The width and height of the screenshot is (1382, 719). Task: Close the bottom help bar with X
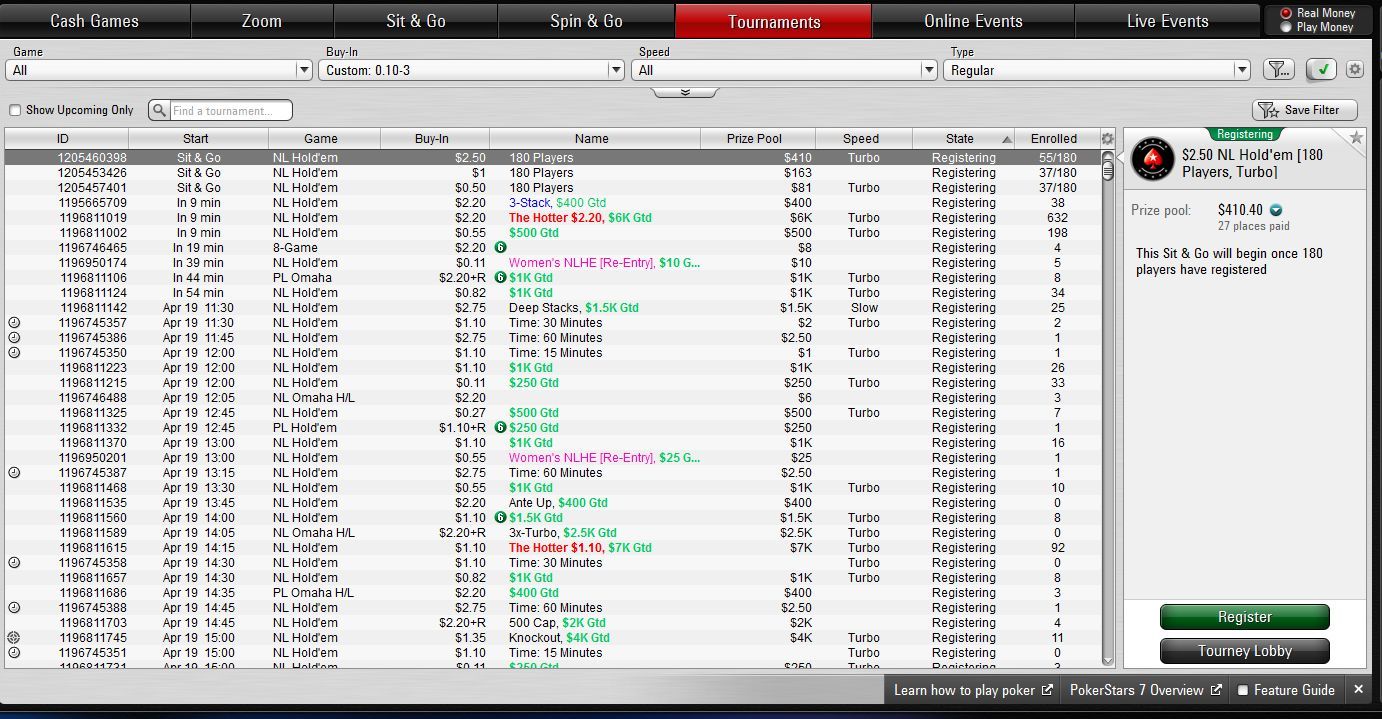1358,690
